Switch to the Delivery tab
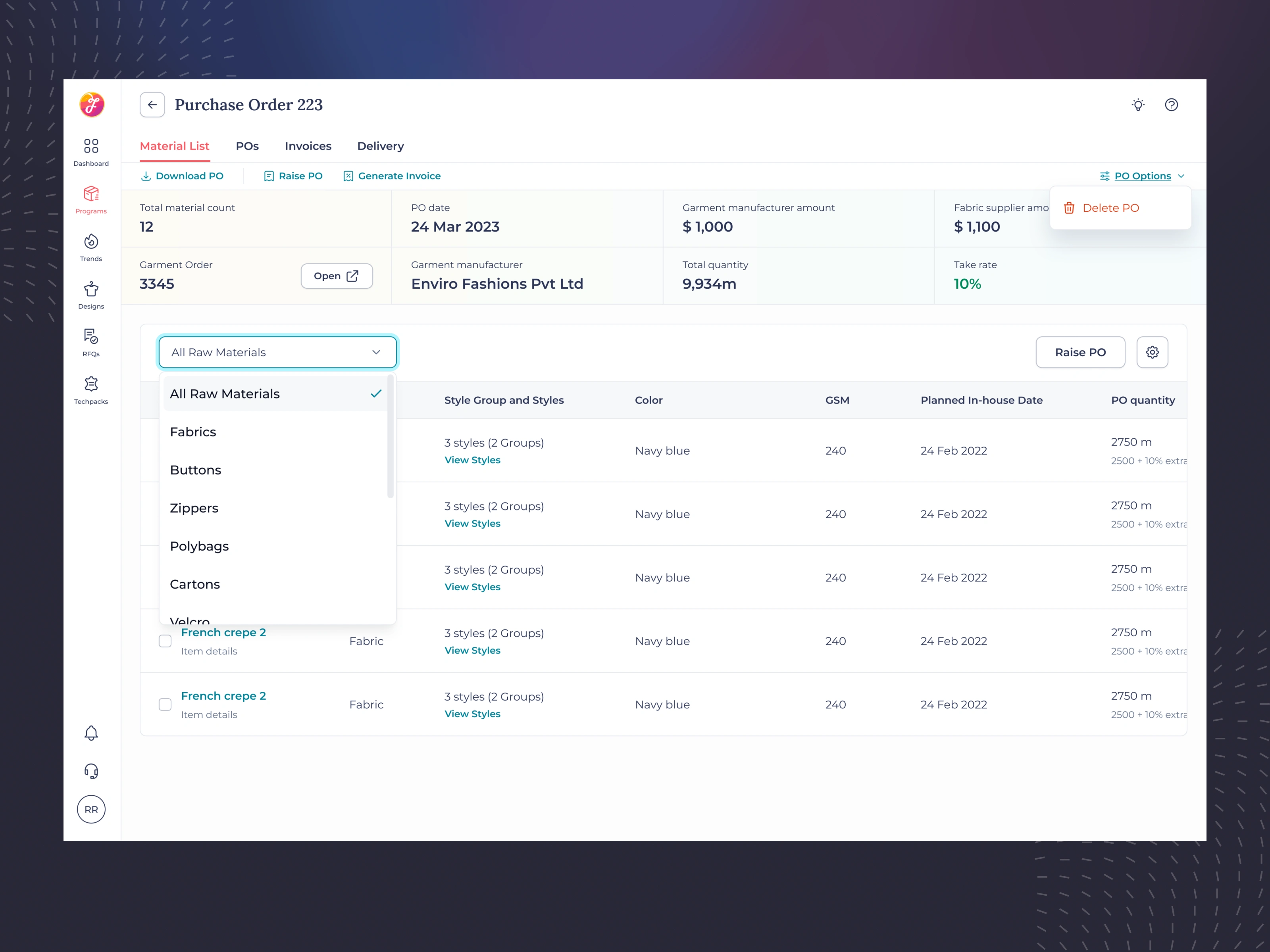 380,146
